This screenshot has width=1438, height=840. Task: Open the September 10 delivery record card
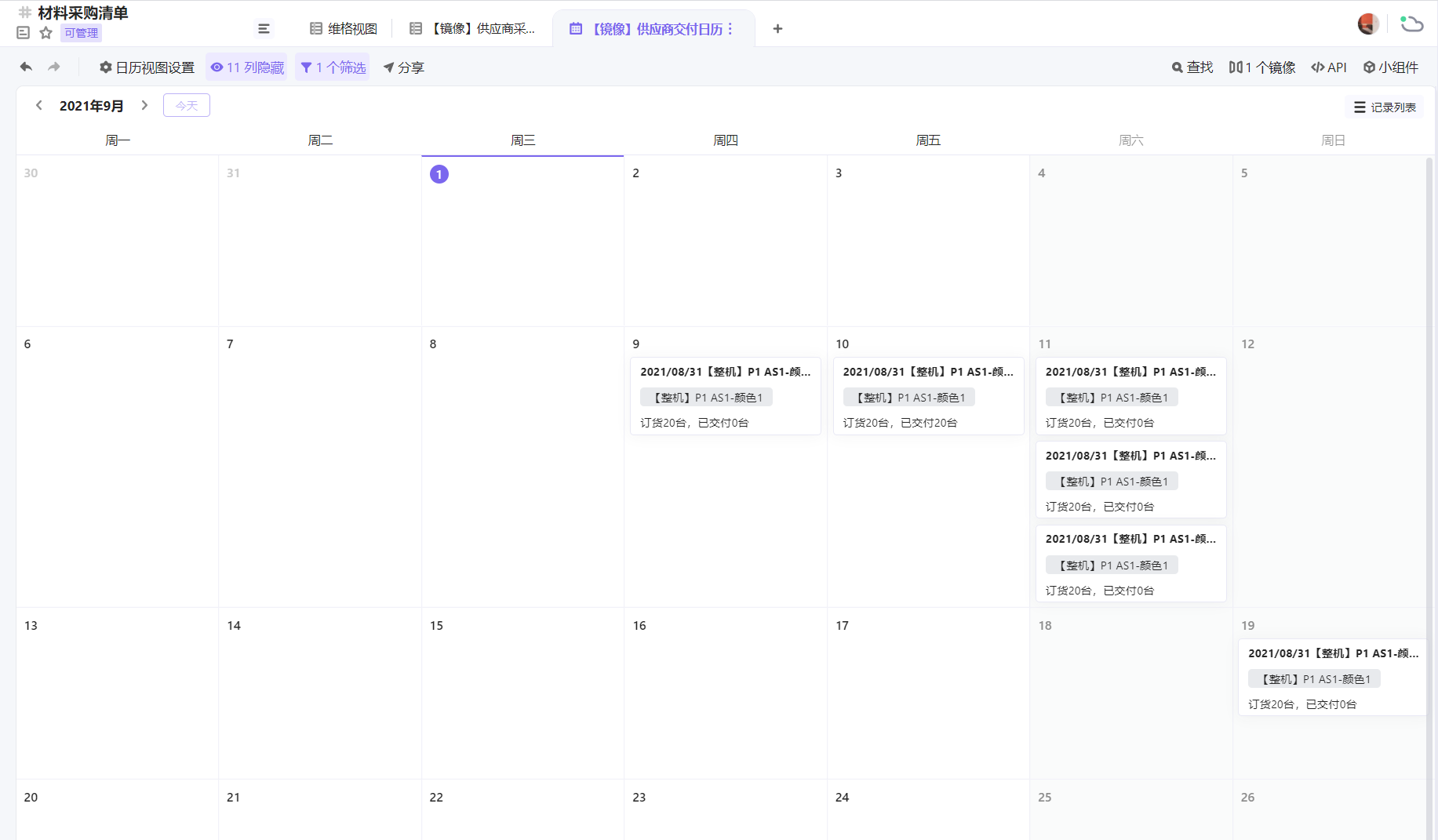928,396
